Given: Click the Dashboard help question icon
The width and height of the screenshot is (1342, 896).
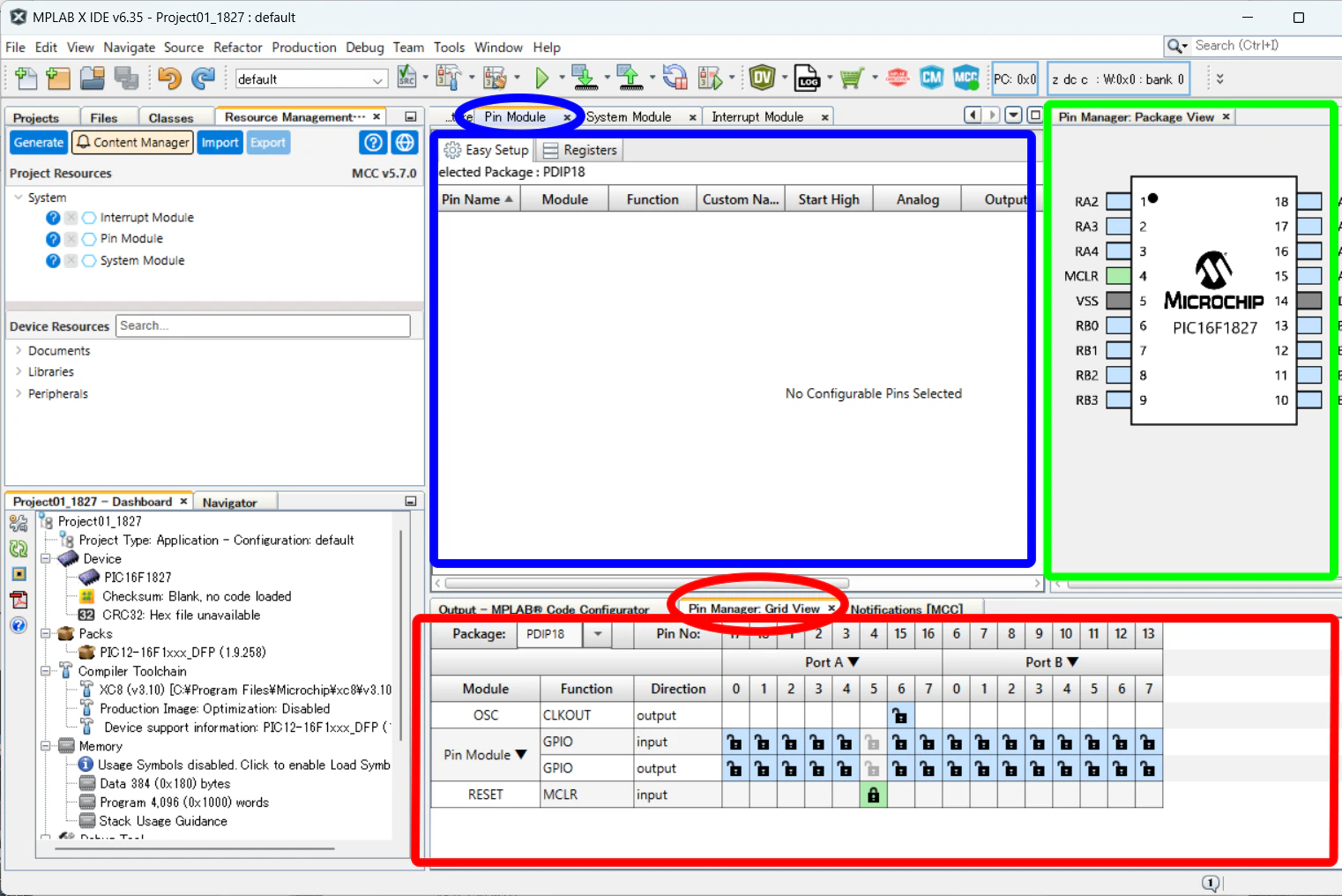Looking at the screenshot, I should pos(19,625).
